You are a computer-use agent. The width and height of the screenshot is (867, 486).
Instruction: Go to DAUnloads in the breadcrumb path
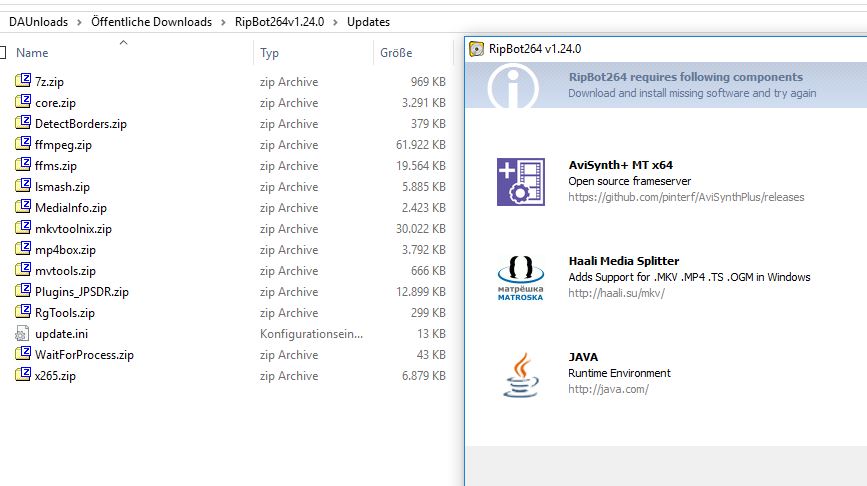tap(38, 22)
